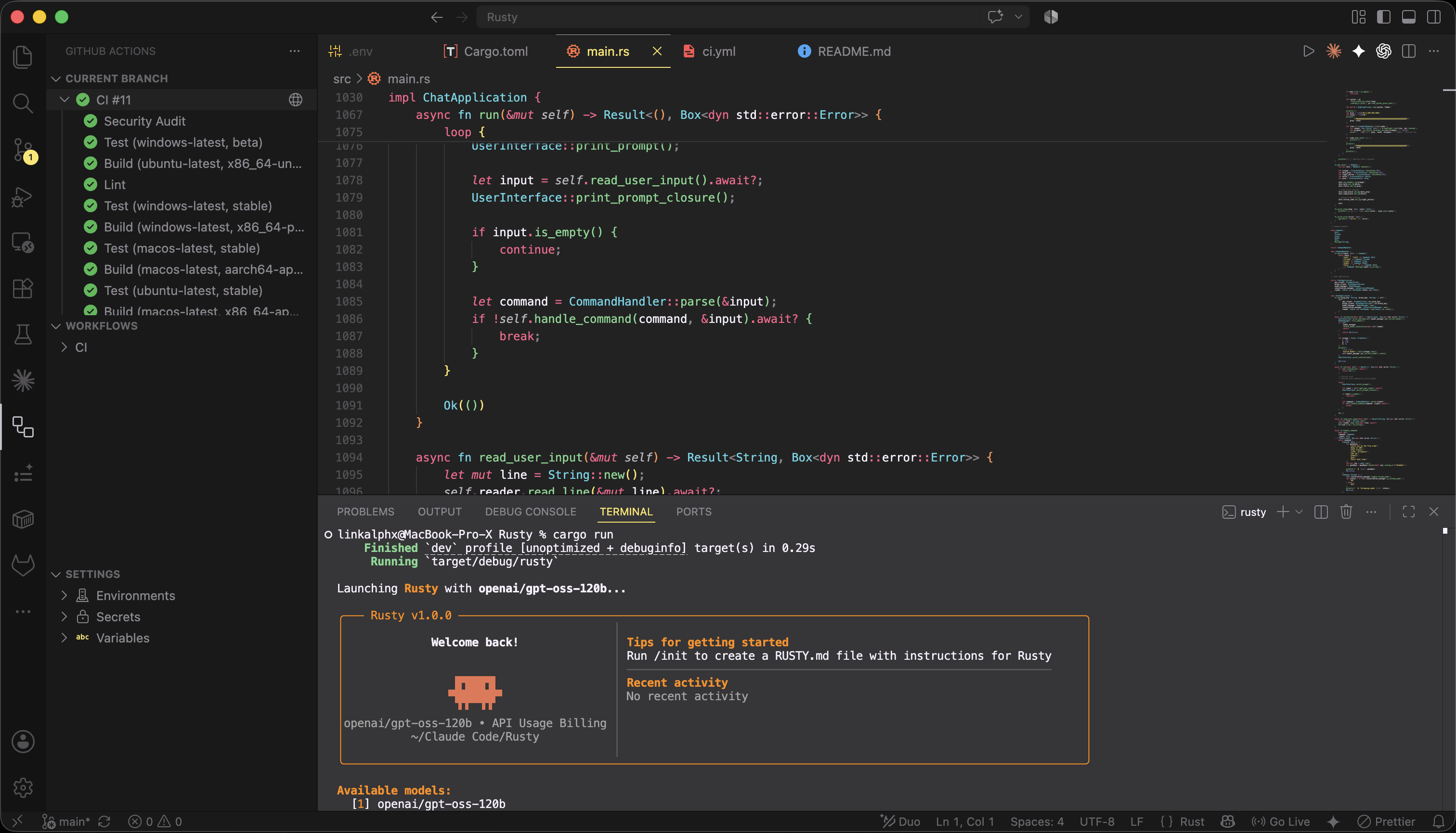The height and width of the screenshot is (833, 1456).
Task: Click errors and warnings count in status bar
Action: tap(155, 821)
